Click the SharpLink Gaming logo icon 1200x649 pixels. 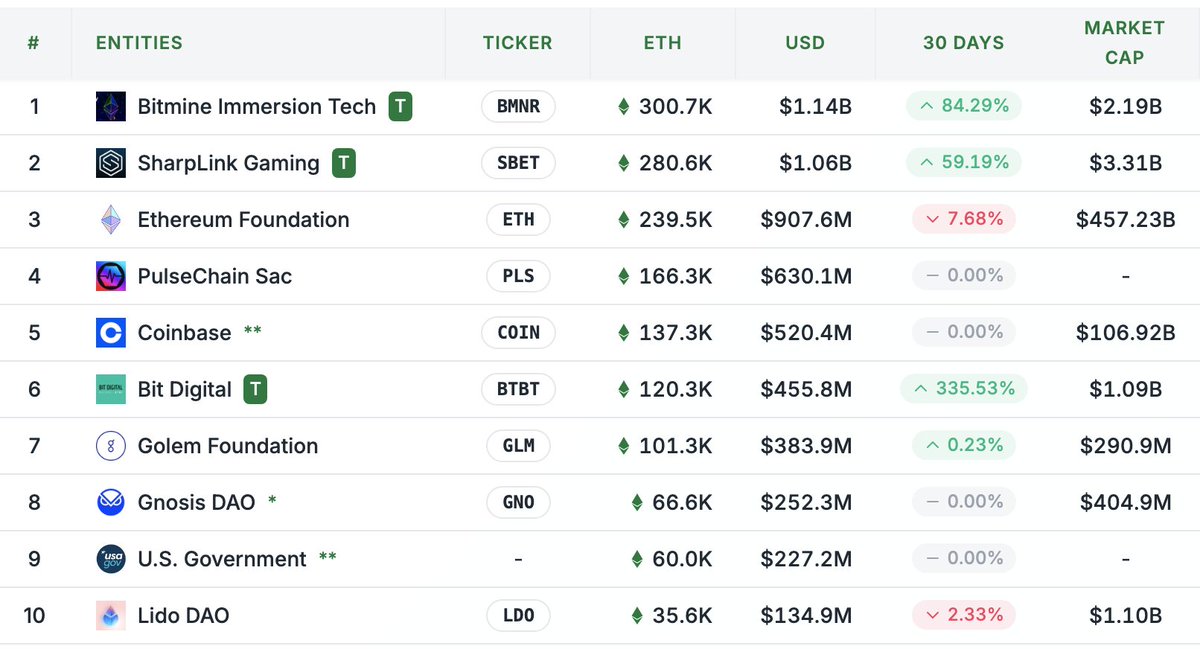click(111, 163)
